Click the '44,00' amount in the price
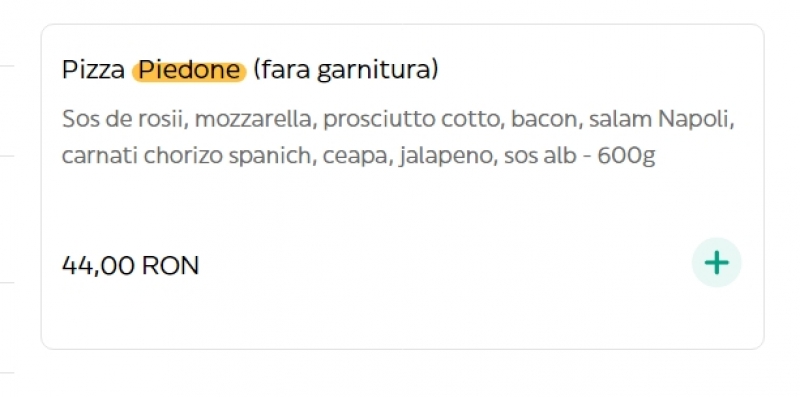The width and height of the screenshot is (800, 397). click(x=98, y=266)
